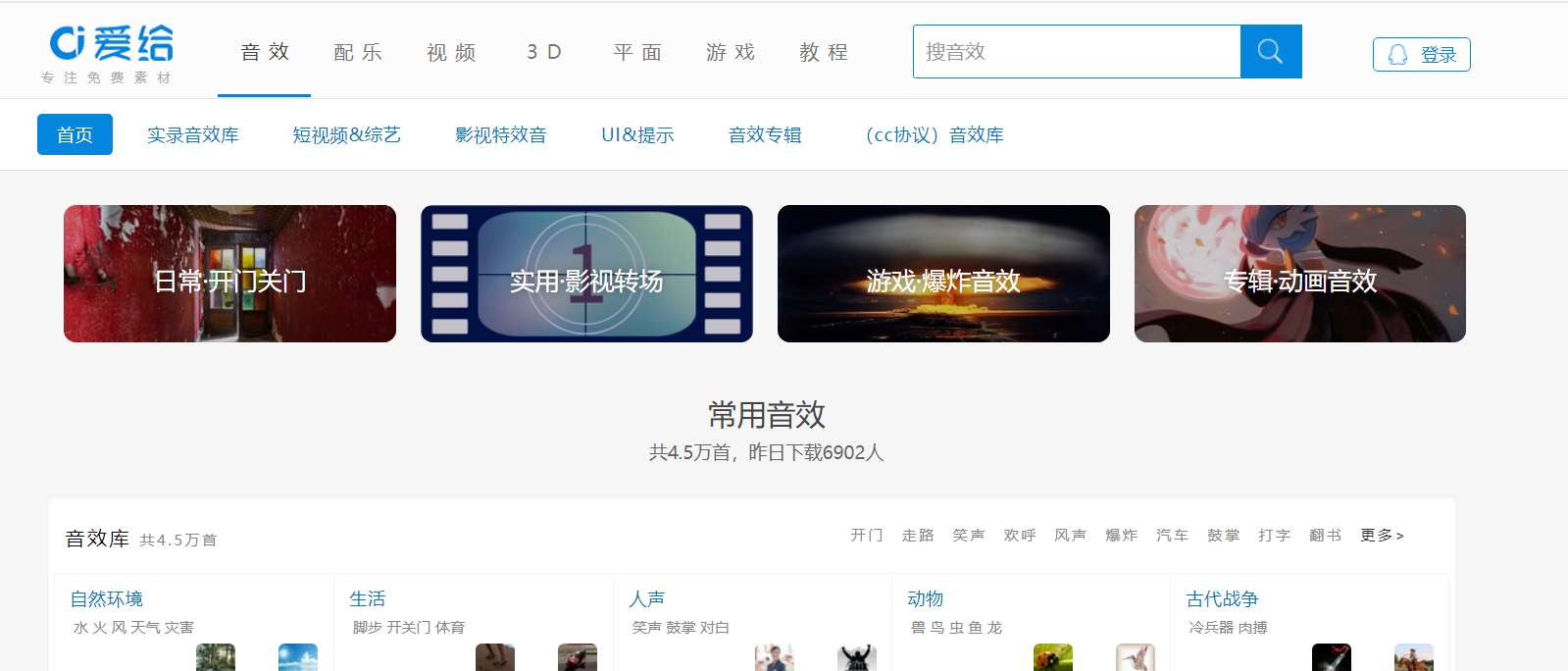Open the 音效 top navigation tab
This screenshot has width=1568, height=671.
tap(265, 52)
